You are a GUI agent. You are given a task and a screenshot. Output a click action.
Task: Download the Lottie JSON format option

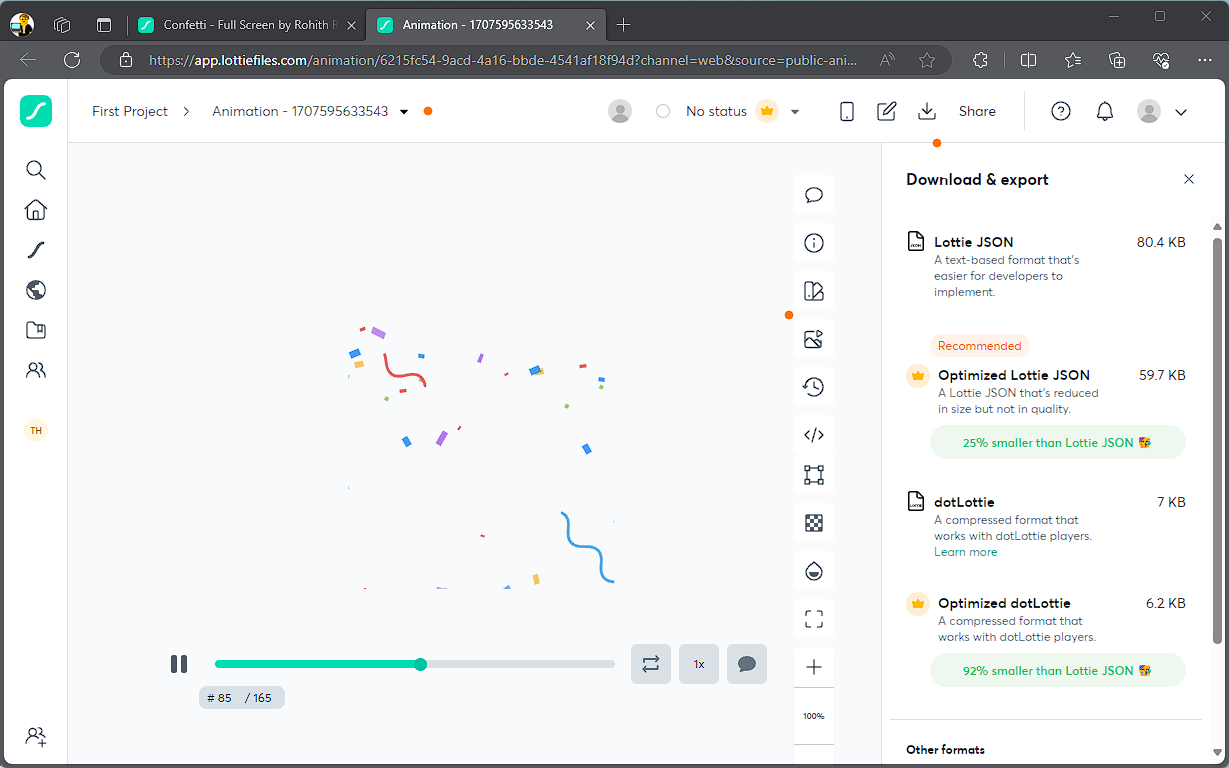tap(1045, 265)
